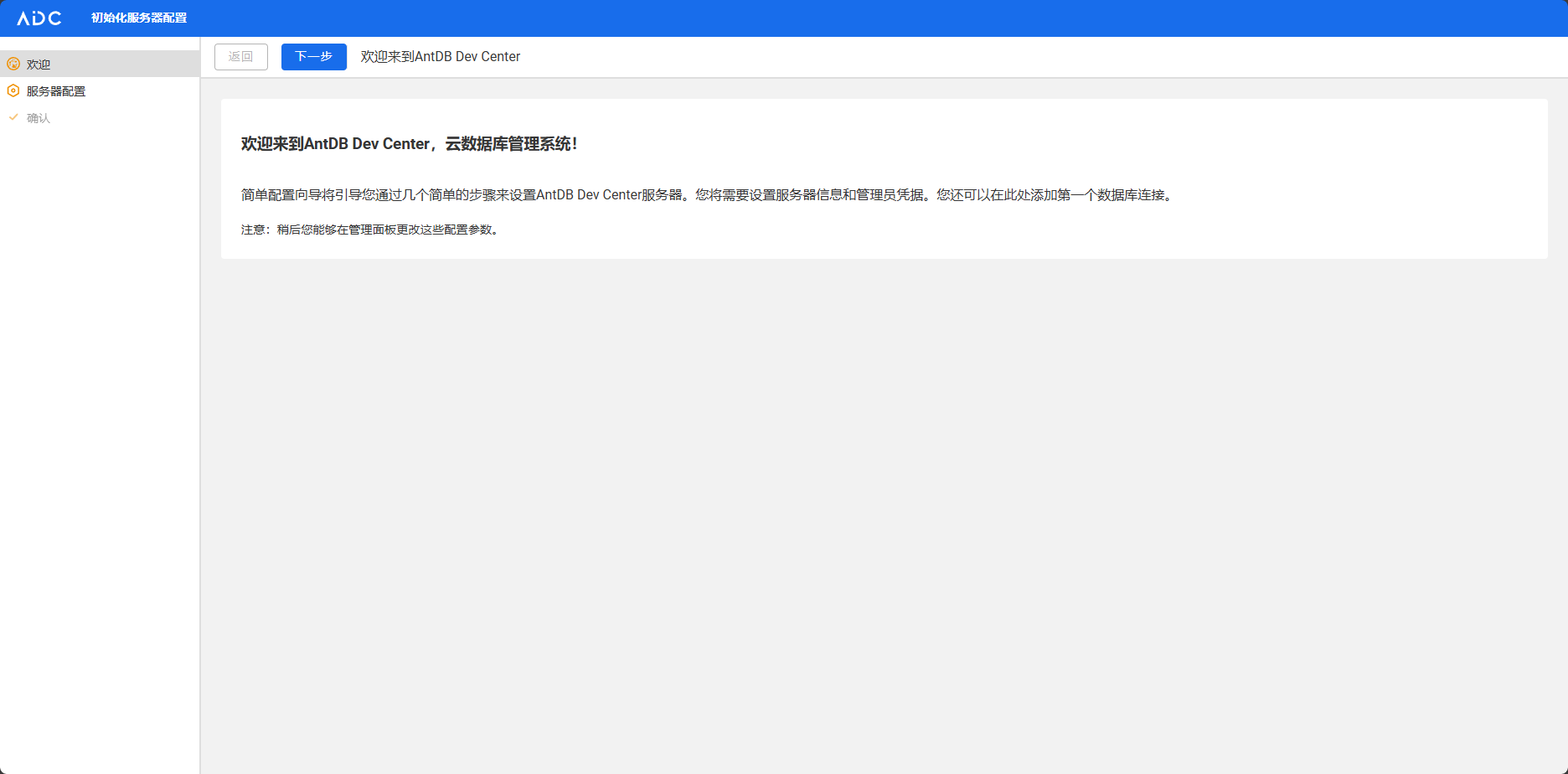Click the 返回 button
The height and width of the screenshot is (774, 1568).
241,57
